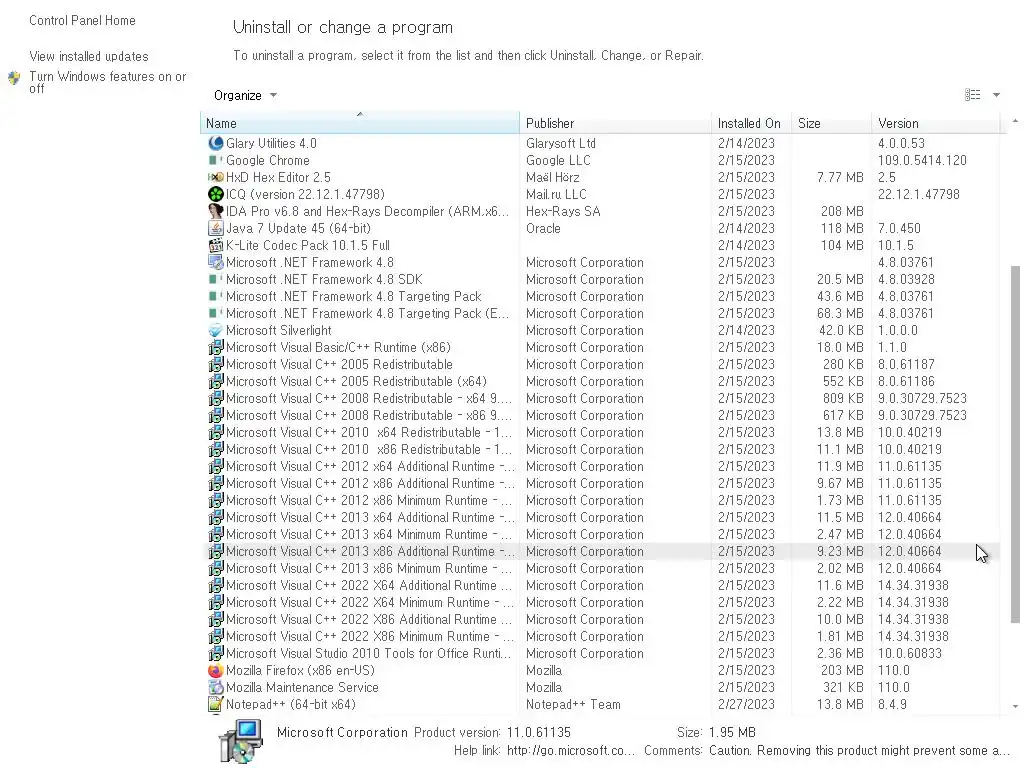Screen dimensions: 1024x768
Task: Sort the list by the Publisher column
Action: pos(616,123)
